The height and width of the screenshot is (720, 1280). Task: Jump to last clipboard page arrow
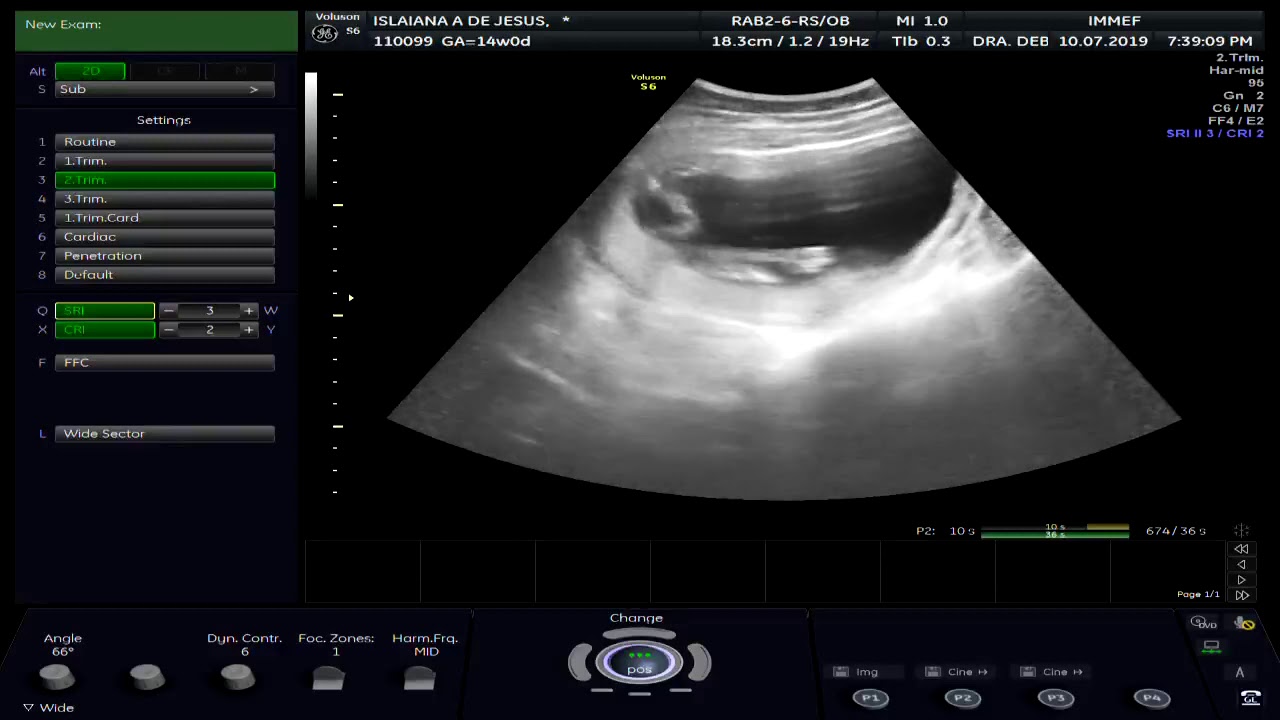click(x=1241, y=595)
